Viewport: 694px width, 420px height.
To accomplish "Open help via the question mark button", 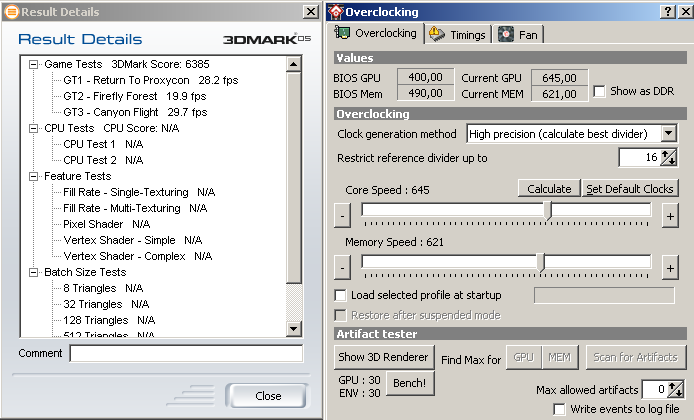I will 668,12.
